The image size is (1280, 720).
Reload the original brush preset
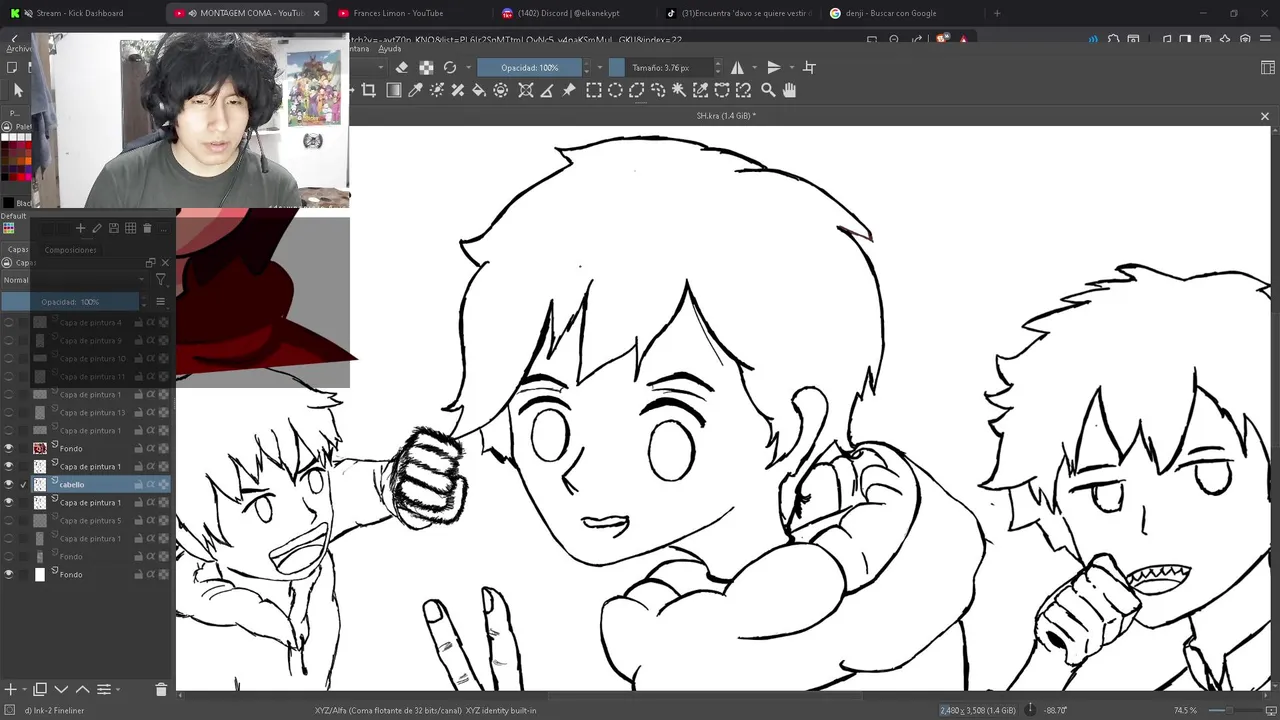click(450, 67)
